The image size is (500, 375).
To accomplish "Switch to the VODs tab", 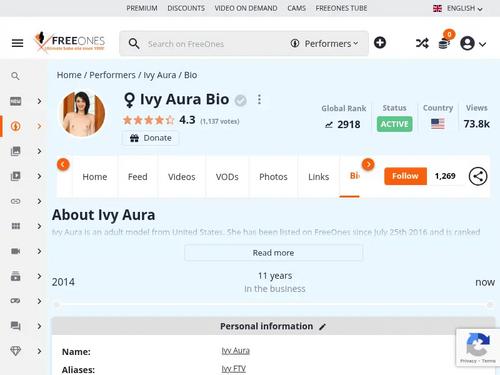I will coord(227,177).
